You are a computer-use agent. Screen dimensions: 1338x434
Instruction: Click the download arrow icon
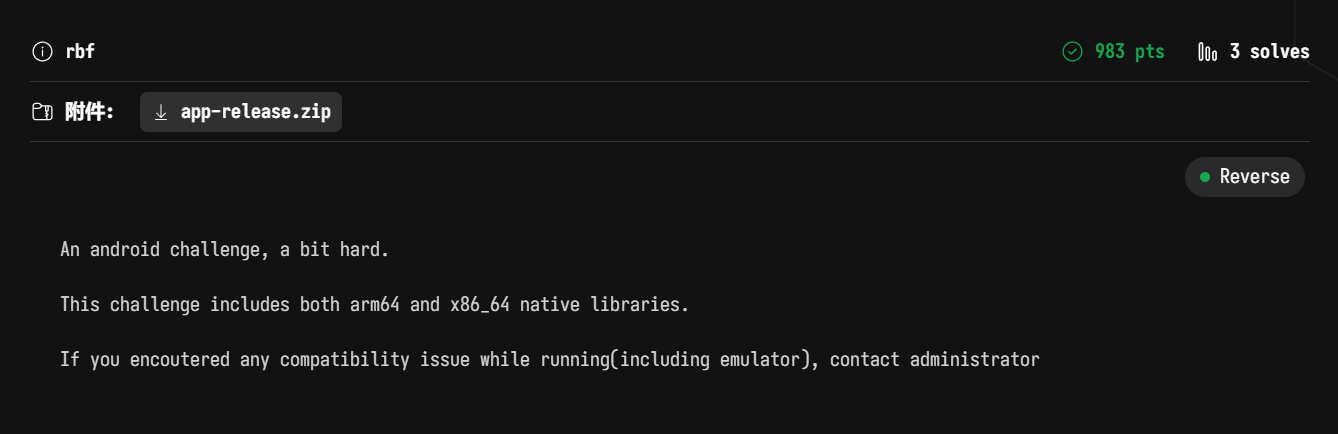point(161,112)
